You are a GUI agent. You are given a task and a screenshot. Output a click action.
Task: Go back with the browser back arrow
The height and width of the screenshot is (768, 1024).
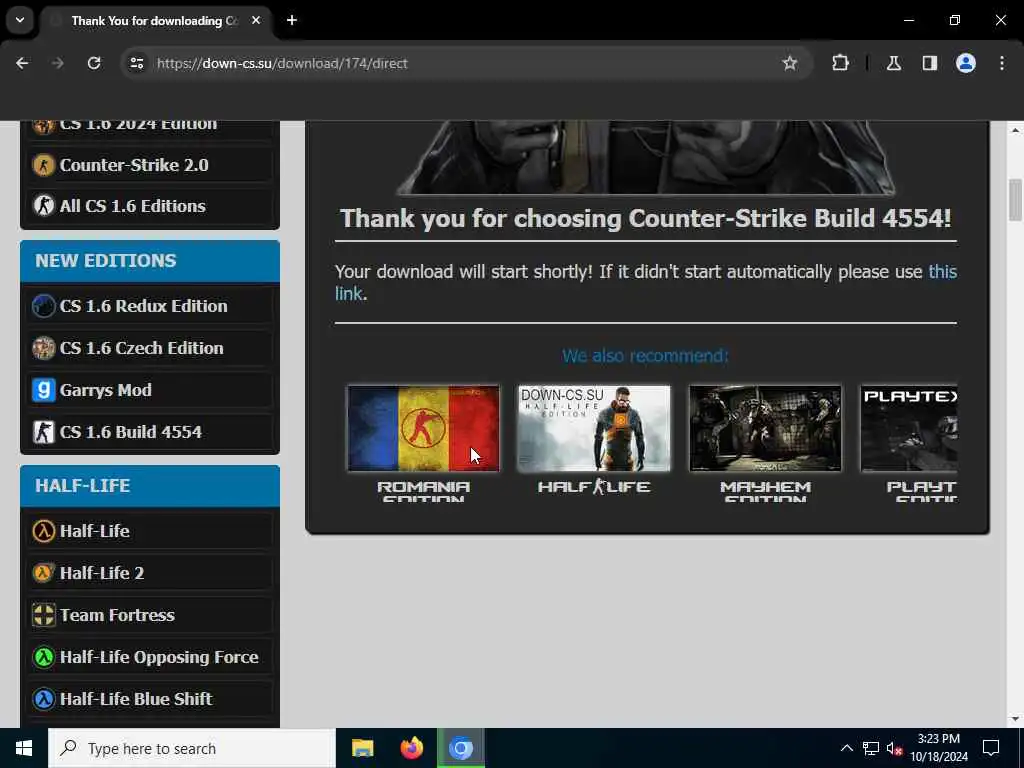22,63
